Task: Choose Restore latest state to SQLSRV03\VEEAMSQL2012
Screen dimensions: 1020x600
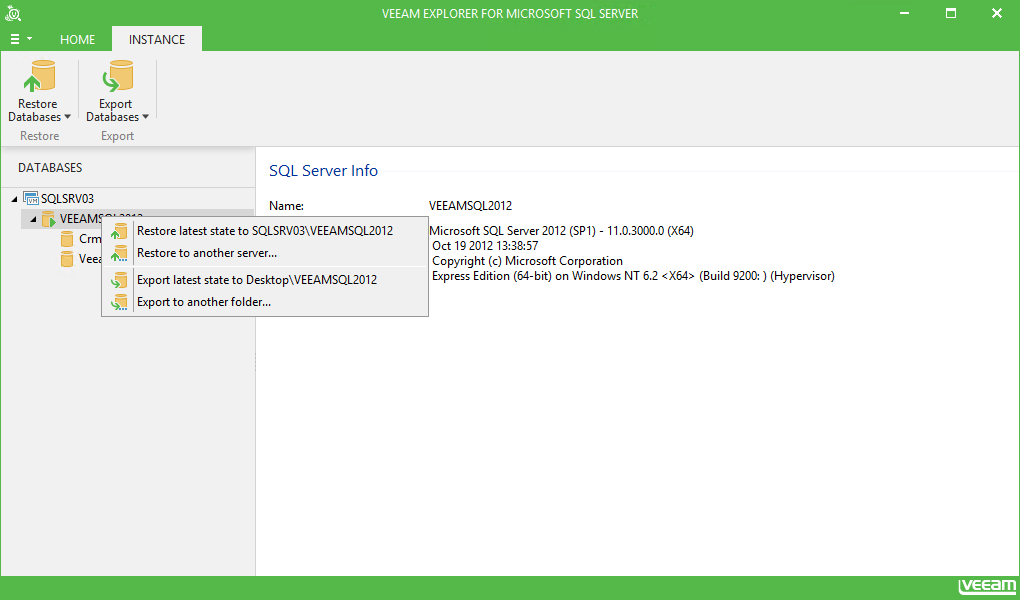Action: click(265, 231)
